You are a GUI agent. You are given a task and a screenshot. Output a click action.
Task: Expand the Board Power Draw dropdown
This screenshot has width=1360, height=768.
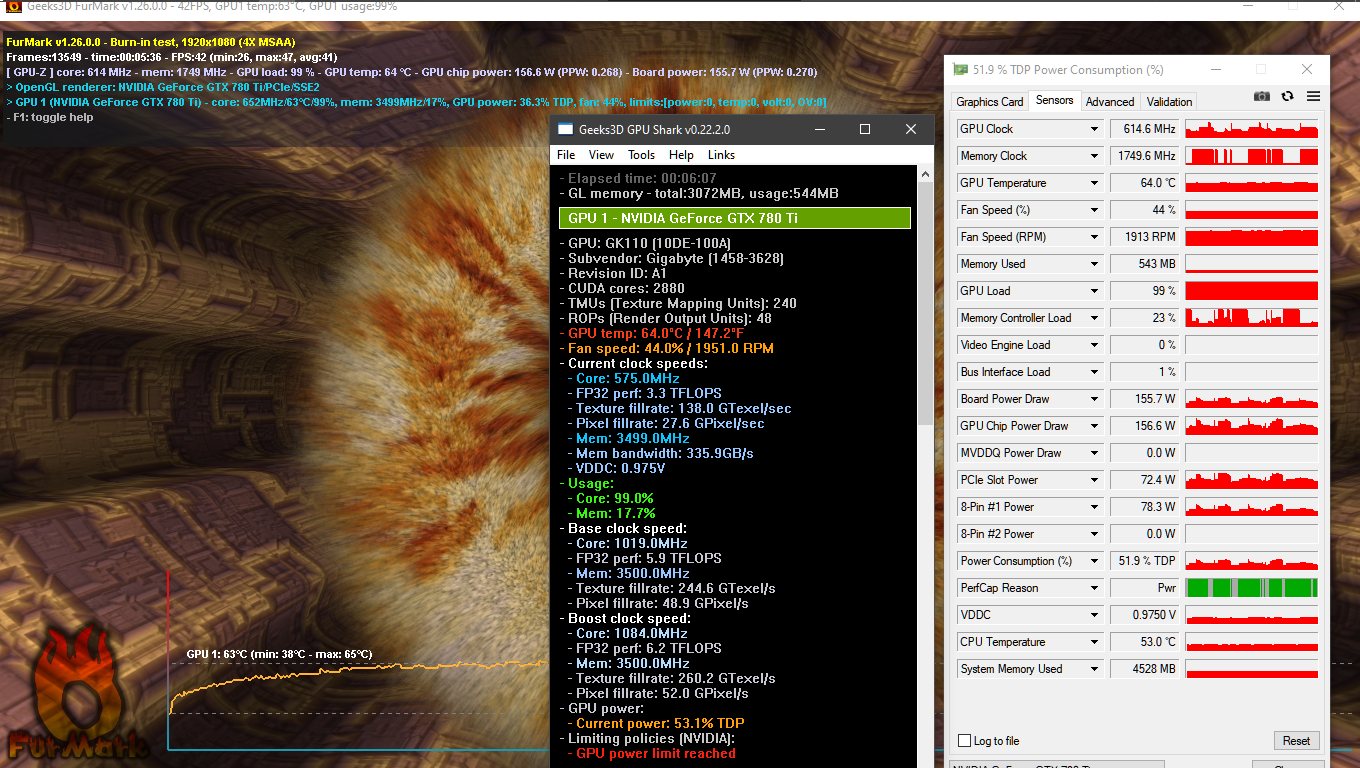[1094, 399]
